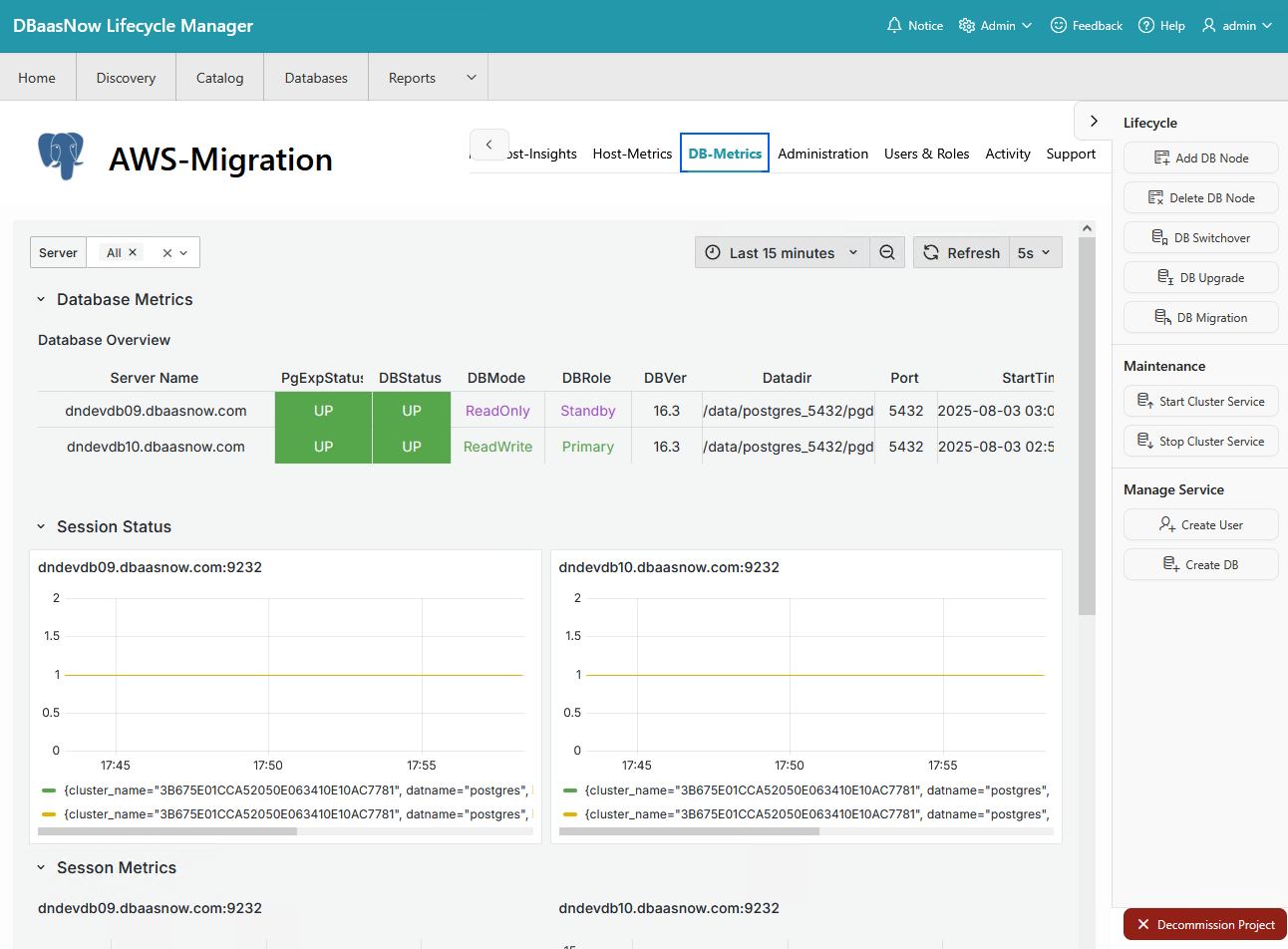The image size is (1288, 949).
Task: Click the Help question mark icon
Action: [1146, 26]
